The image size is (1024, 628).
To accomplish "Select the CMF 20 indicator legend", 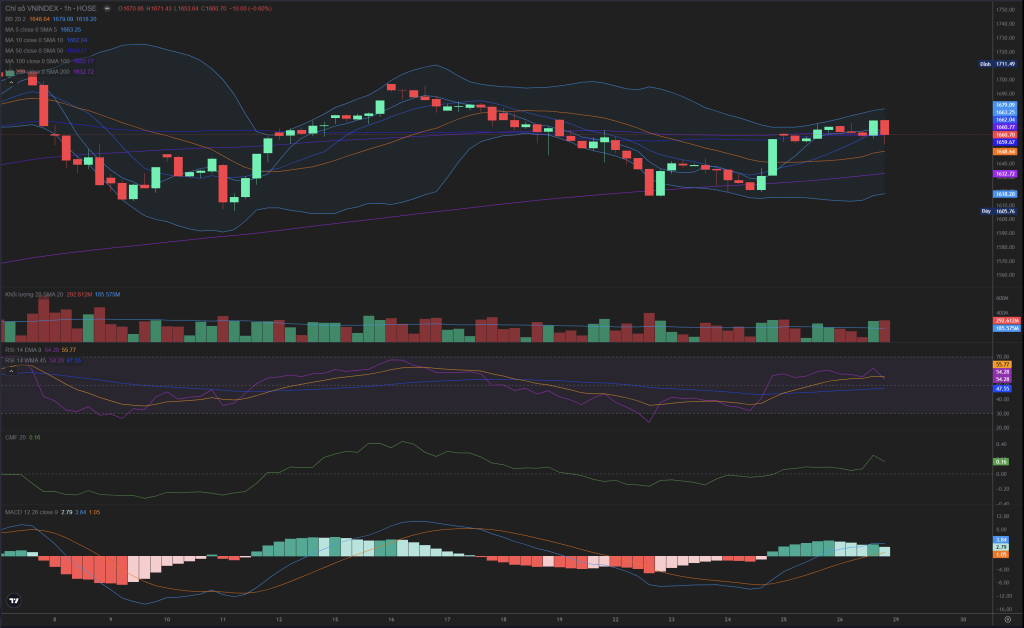I will (15, 437).
